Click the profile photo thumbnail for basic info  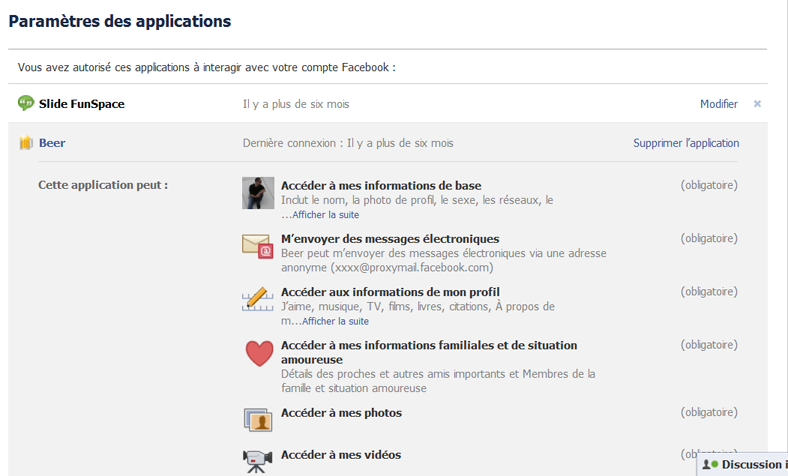(x=258, y=193)
